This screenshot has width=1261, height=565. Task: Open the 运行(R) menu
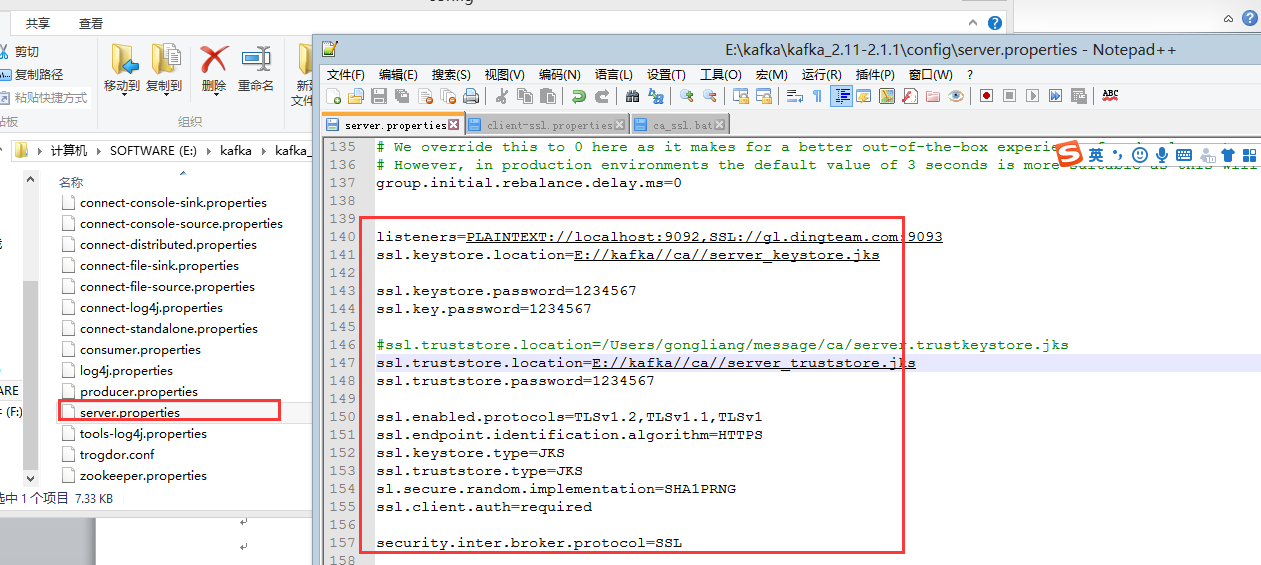(821, 74)
